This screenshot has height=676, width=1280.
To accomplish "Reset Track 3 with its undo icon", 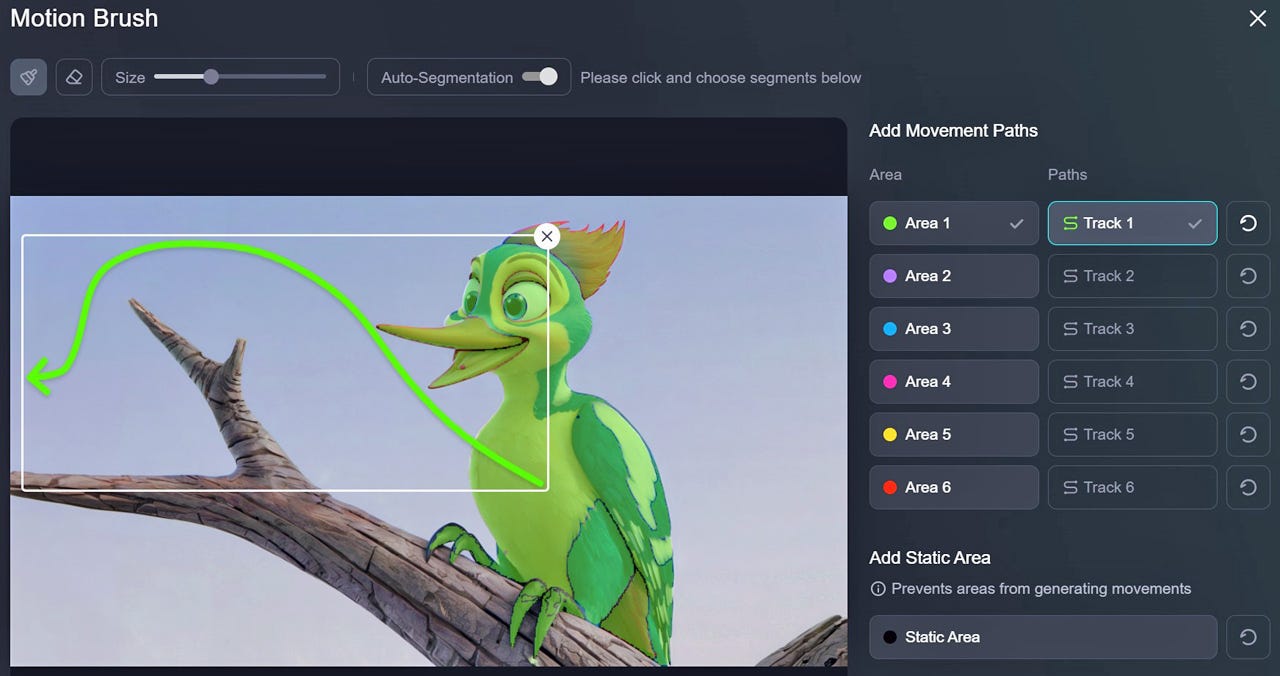I will 1248,329.
